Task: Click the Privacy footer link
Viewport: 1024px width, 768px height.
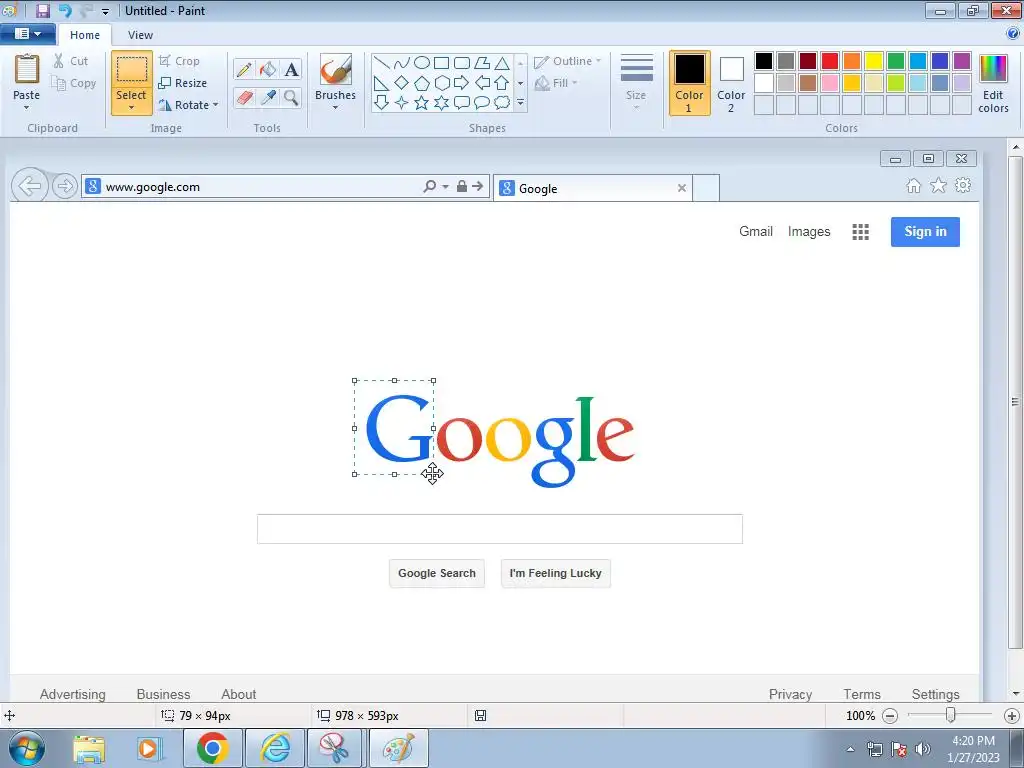Action: 790,694
